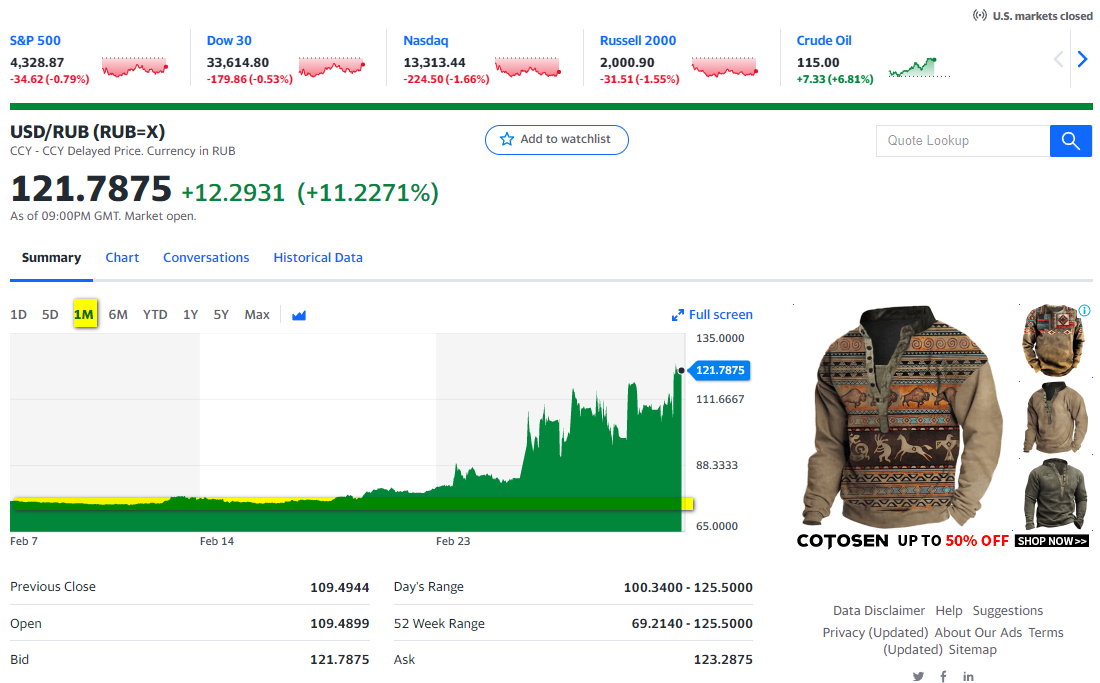Click the left arrow of market ticker
The width and height of the screenshot is (1100, 683).
[x=1059, y=60]
